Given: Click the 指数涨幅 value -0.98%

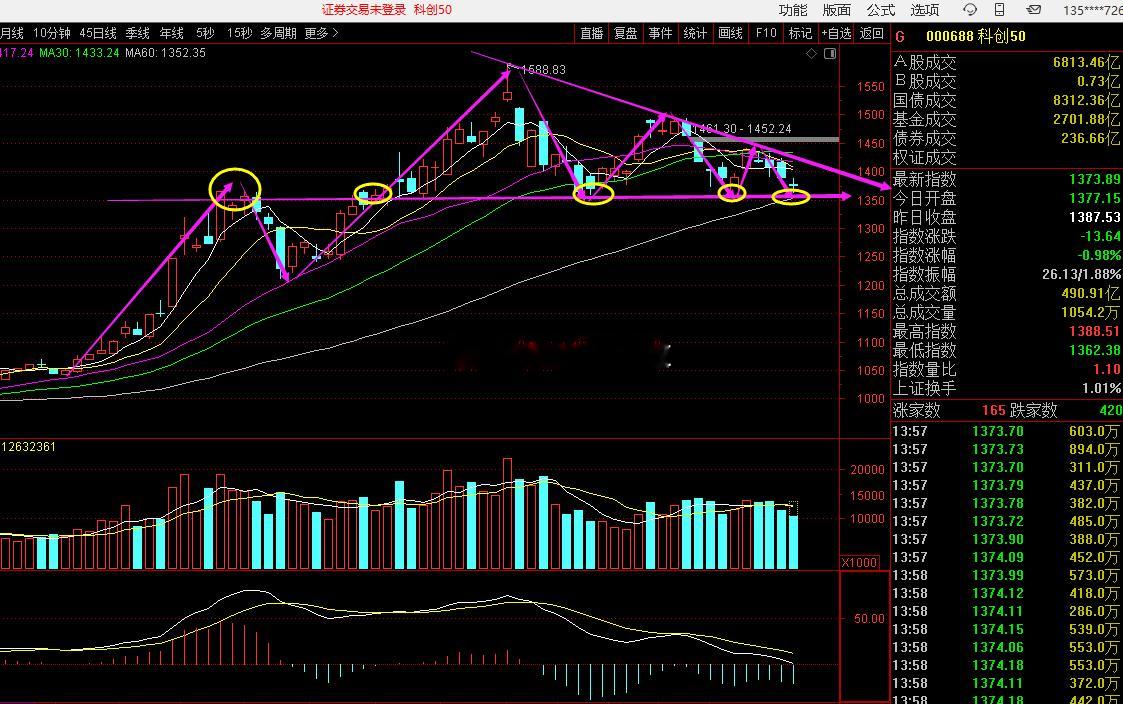Looking at the screenshot, I should click(1097, 255).
